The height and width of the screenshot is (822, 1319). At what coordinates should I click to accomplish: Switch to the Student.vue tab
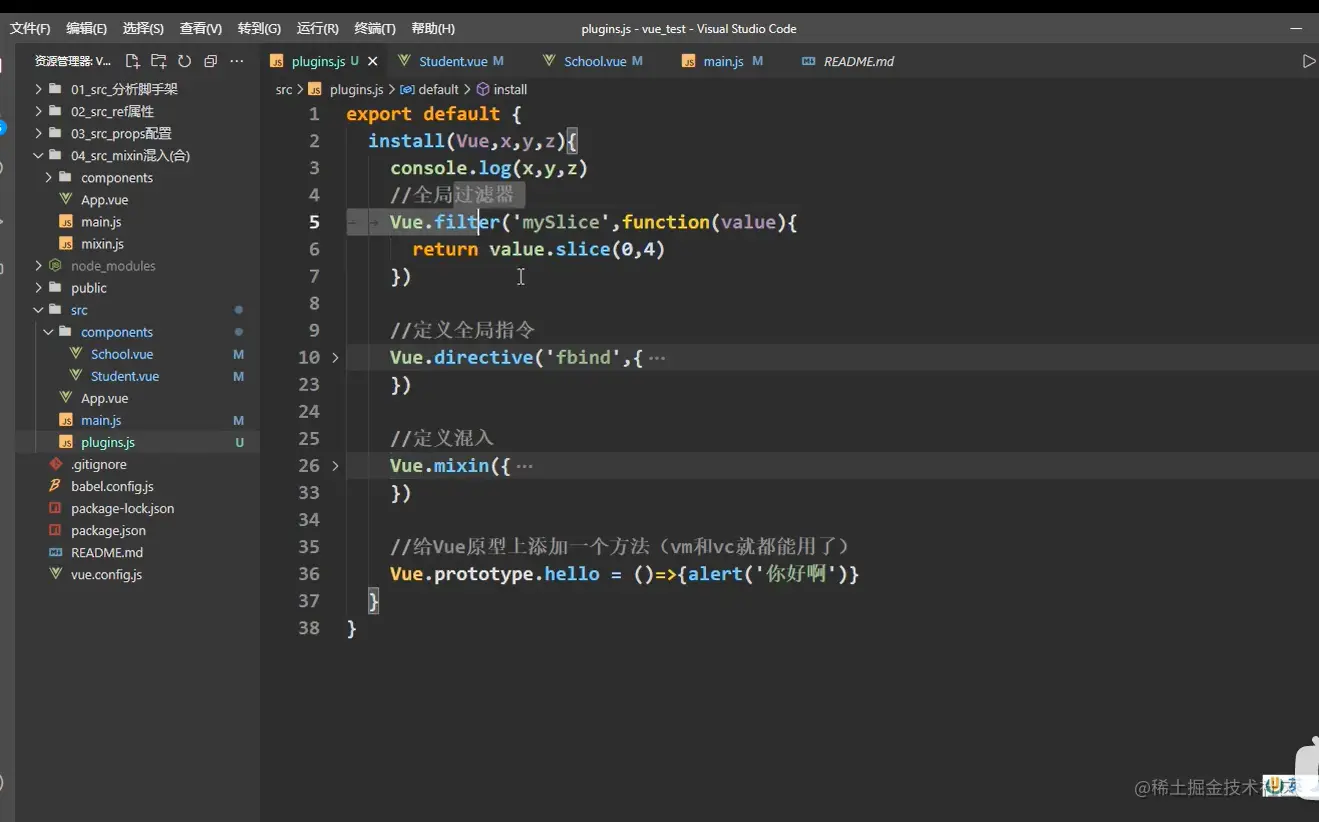pos(451,61)
